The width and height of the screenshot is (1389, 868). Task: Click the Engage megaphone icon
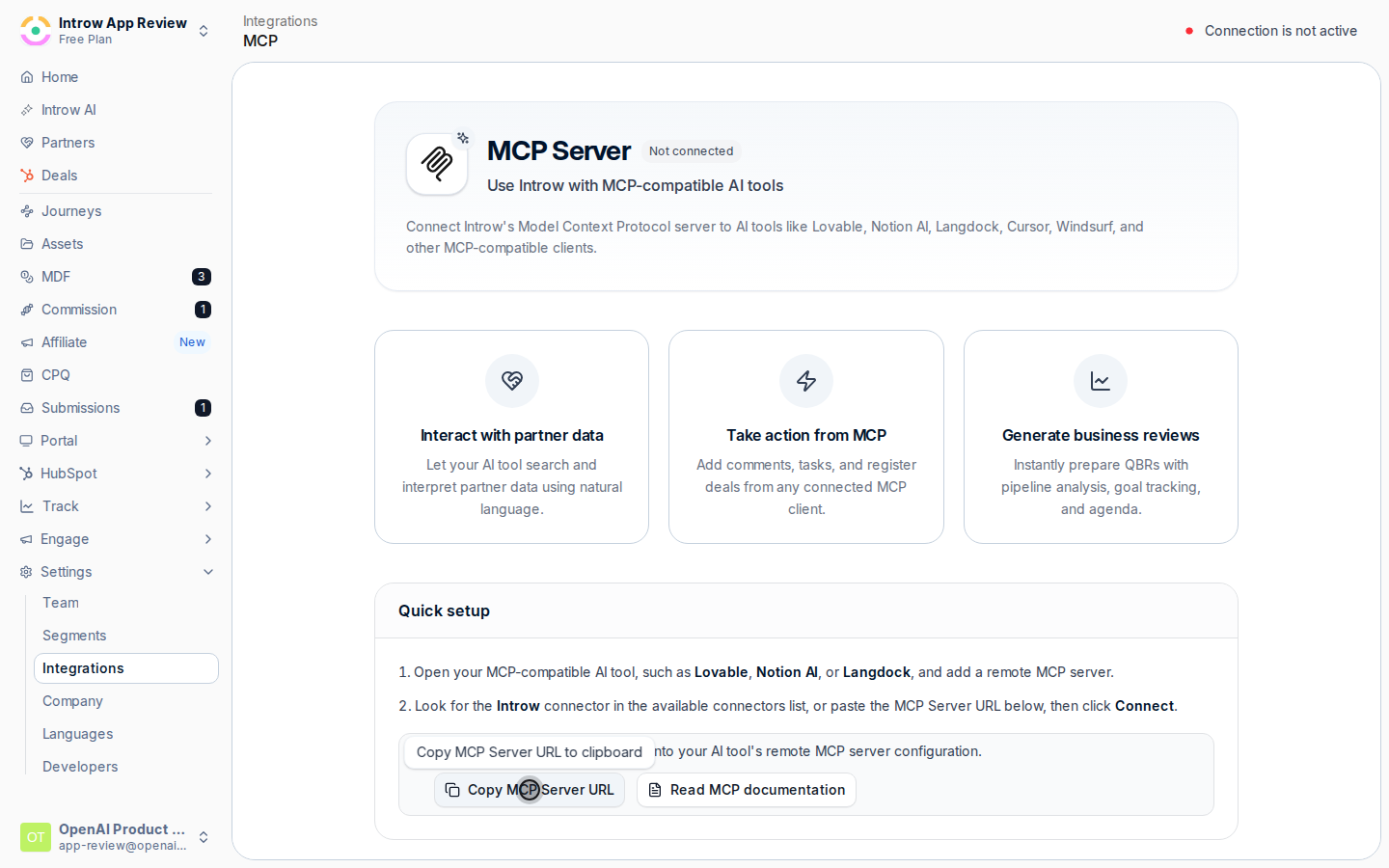click(26, 539)
